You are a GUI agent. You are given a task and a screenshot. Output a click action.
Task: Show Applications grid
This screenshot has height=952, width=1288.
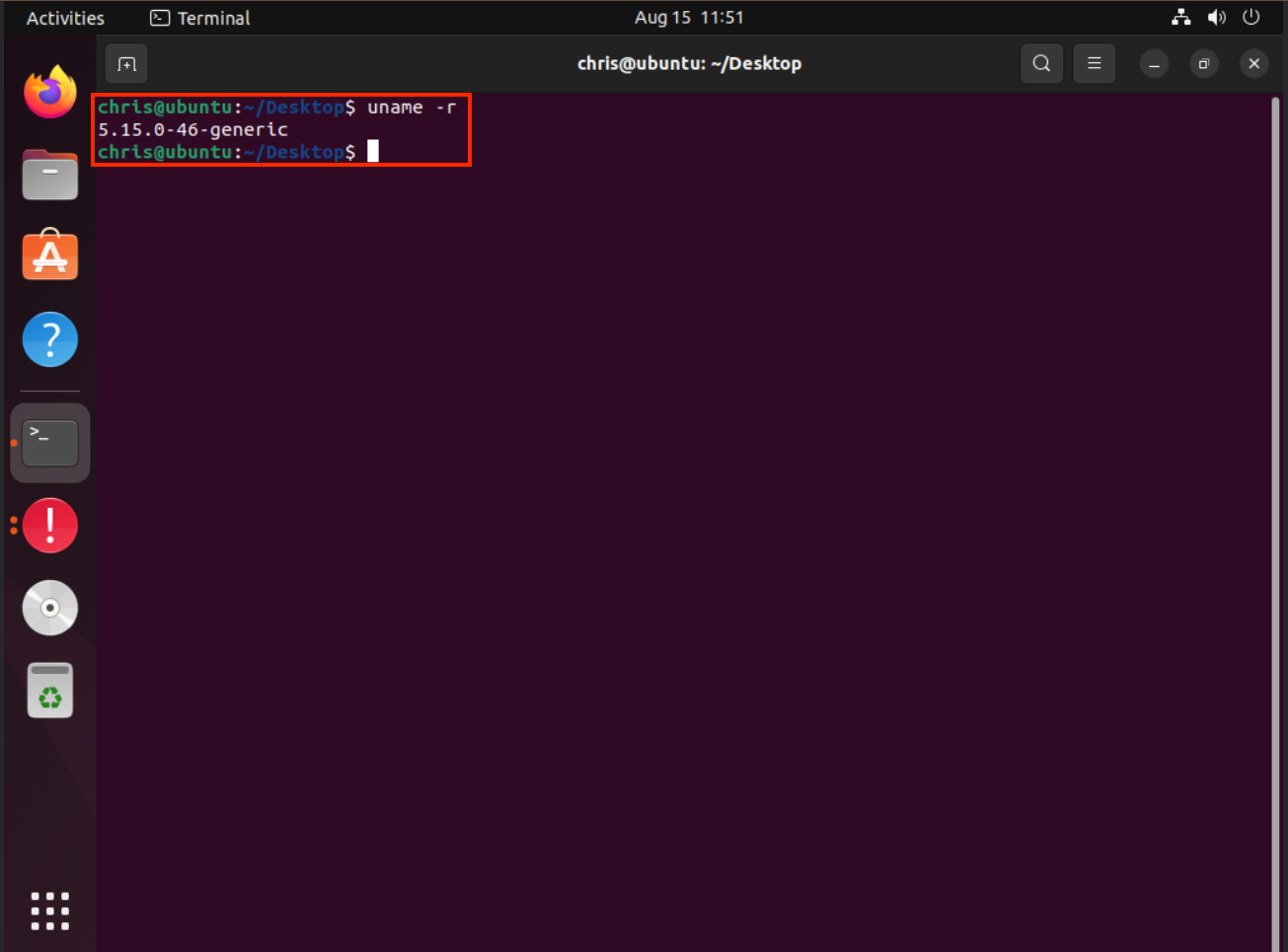50,911
